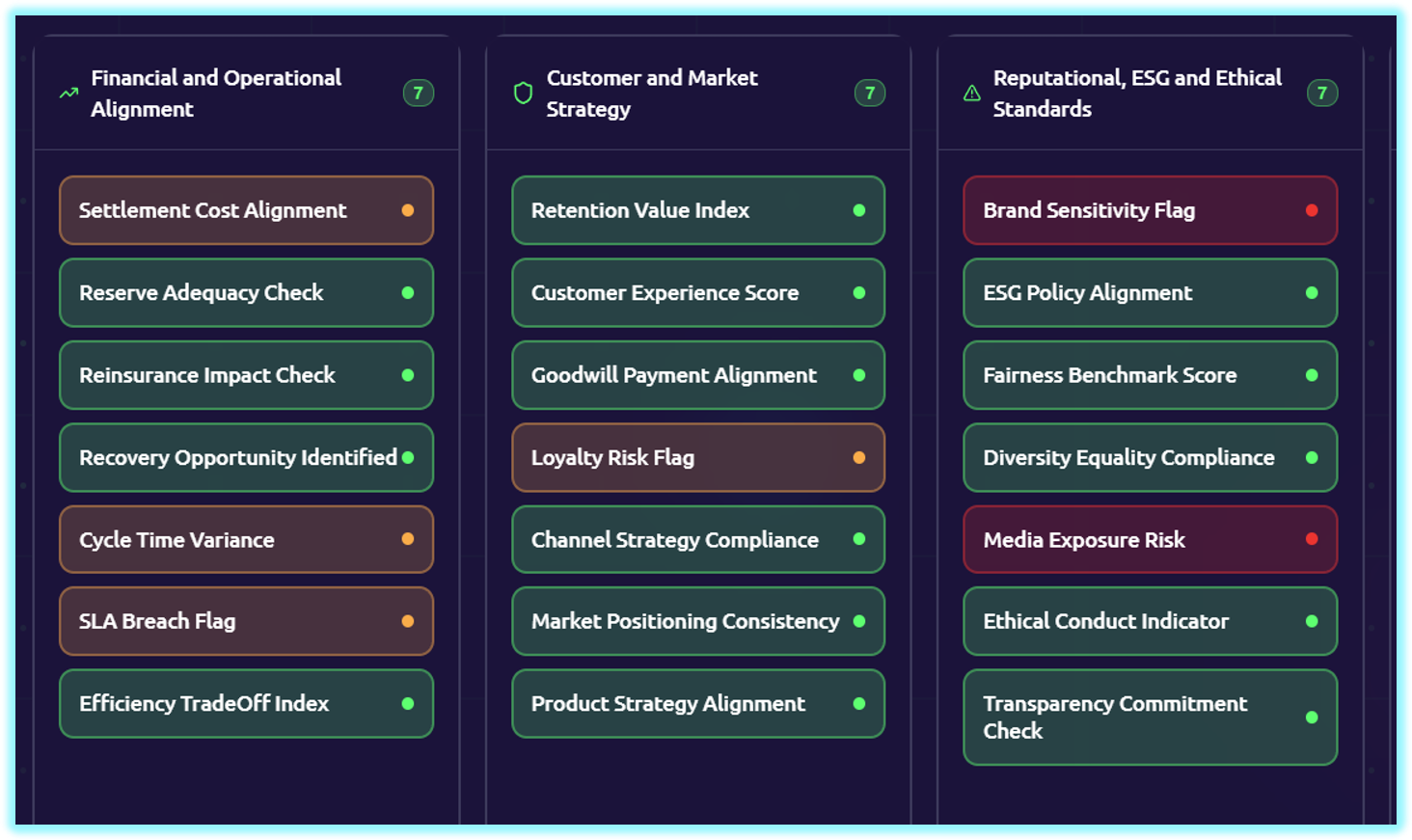Click the shield icon on Customer and Market Strategy
Image resolution: width=1412 pixels, height=840 pixels.
(x=522, y=93)
